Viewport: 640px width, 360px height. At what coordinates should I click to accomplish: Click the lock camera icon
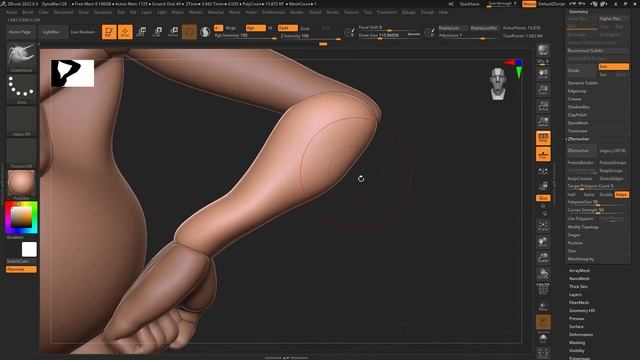543,185
